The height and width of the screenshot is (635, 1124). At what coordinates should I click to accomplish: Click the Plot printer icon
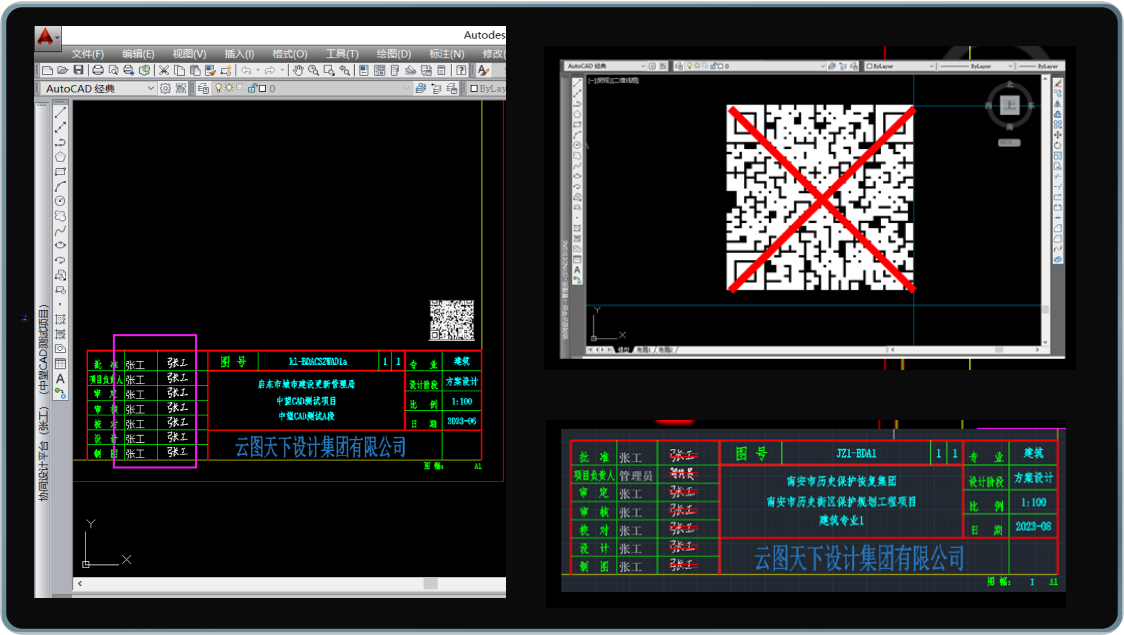(97, 70)
